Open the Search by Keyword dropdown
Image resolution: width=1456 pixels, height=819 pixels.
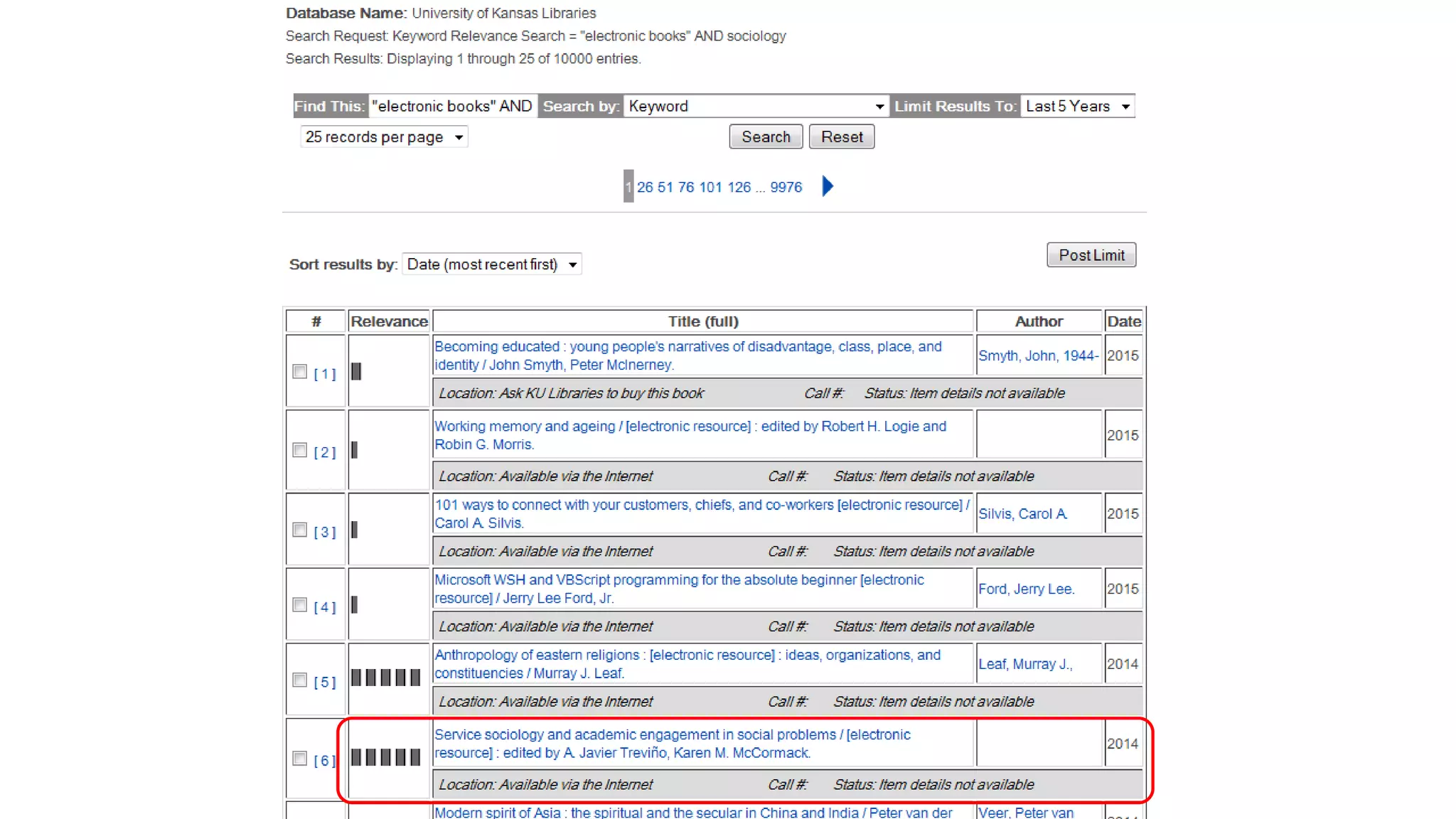[756, 106]
